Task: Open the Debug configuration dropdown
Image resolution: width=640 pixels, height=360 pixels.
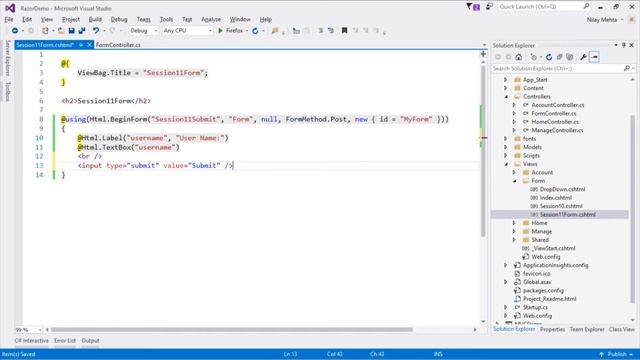Action: click(x=143, y=31)
